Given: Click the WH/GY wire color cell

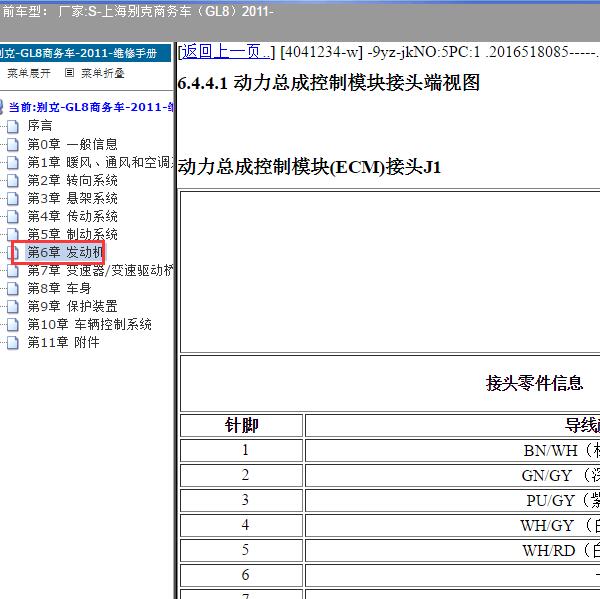Looking at the screenshot, I should coord(453,525).
